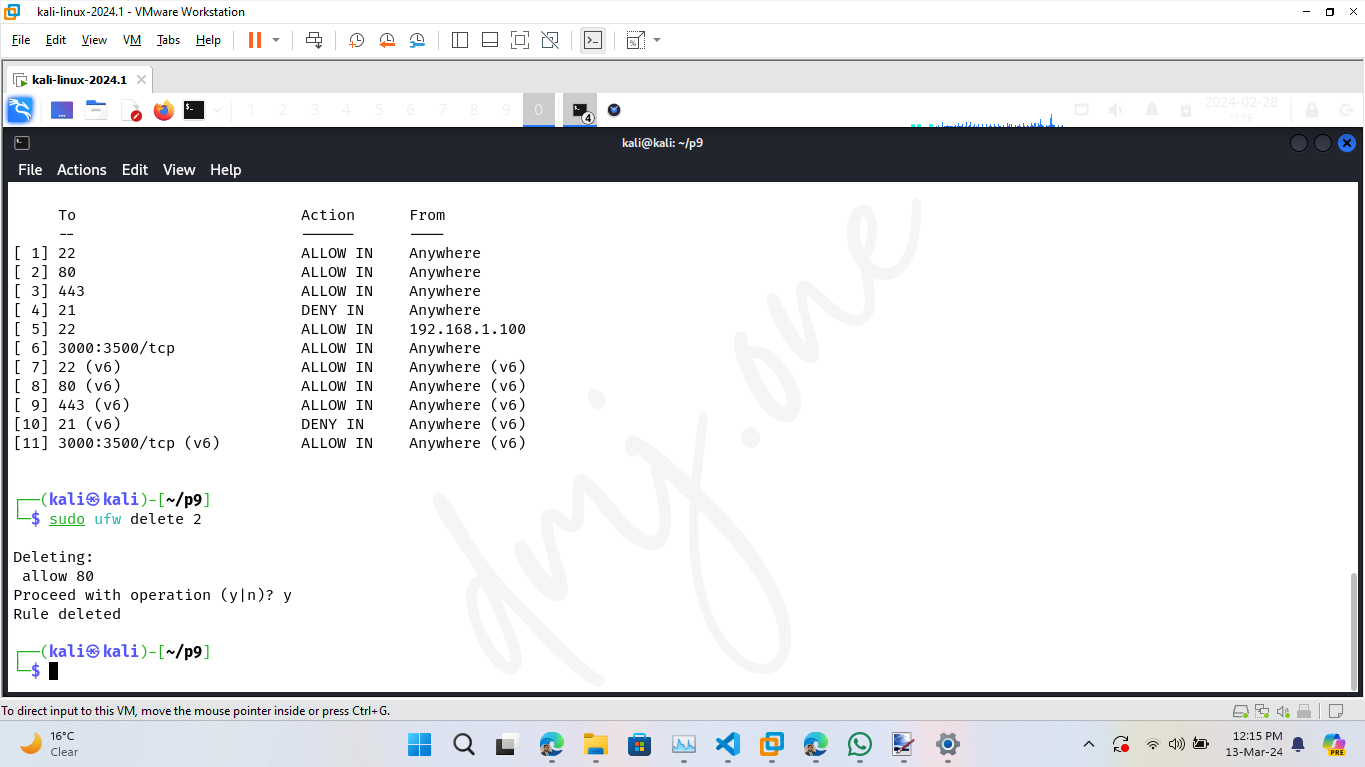Image resolution: width=1365 pixels, height=767 pixels.
Task: Open Copilot preview from the taskbar
Action: [x=1333, y=744]
